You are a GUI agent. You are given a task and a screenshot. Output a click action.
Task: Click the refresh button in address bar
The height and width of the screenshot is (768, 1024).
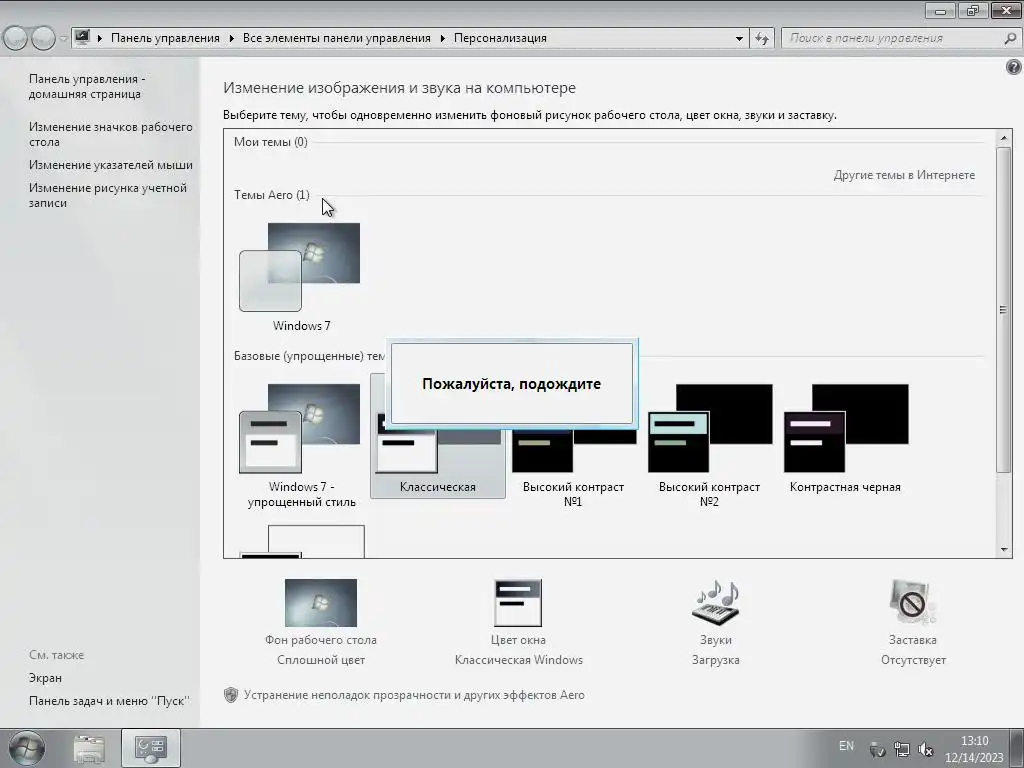761,39
